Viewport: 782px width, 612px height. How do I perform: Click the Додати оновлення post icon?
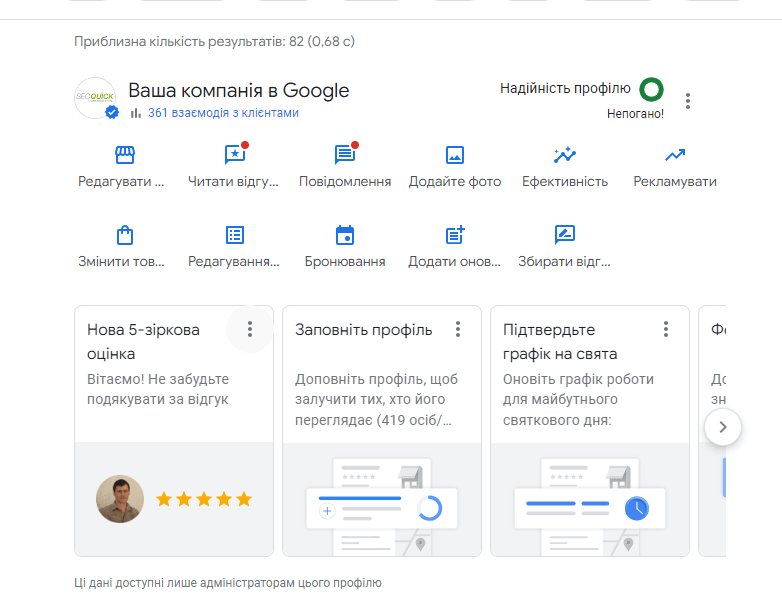point(455,234)
